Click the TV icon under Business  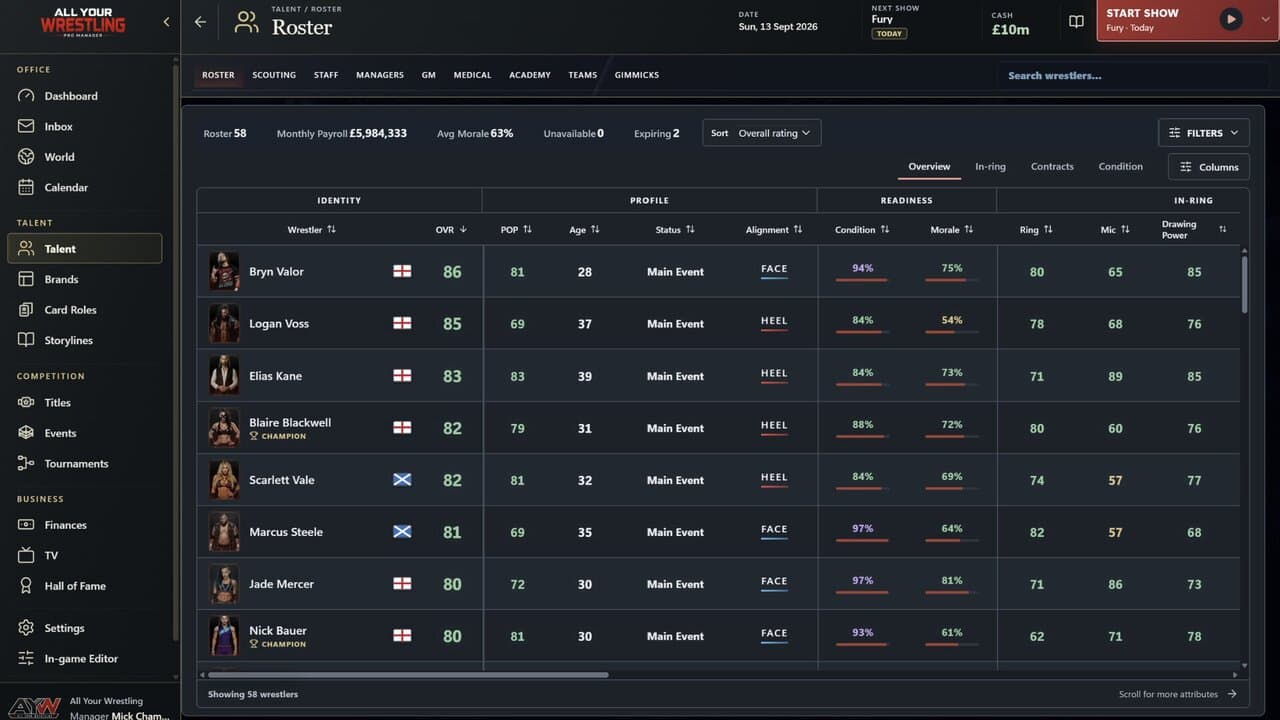click(x=26, y=556)
